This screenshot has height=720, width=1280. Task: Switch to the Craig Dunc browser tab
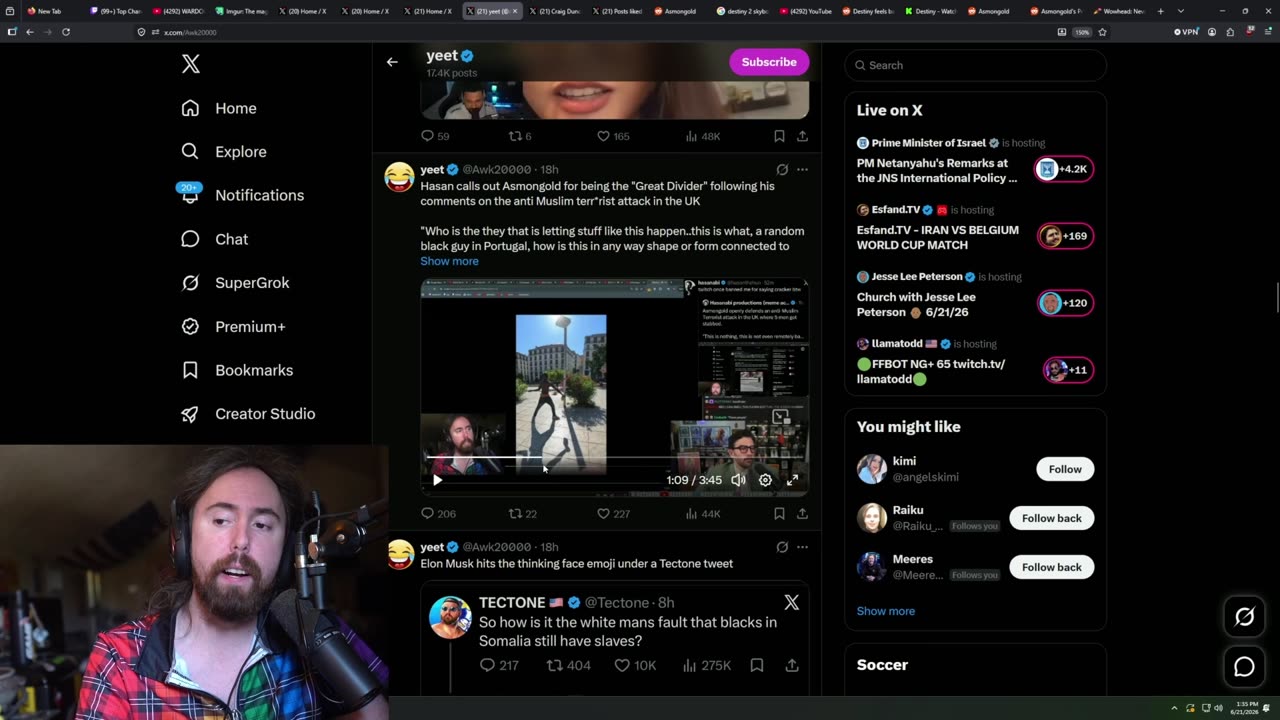[x=557, y=11]
